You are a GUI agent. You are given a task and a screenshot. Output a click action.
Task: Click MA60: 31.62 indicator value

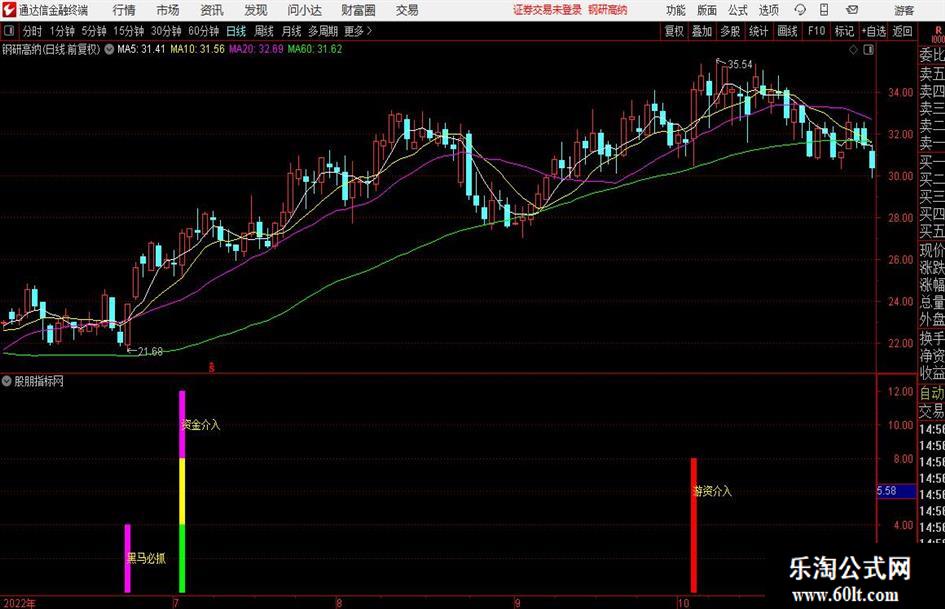click(x=315, y=49)
